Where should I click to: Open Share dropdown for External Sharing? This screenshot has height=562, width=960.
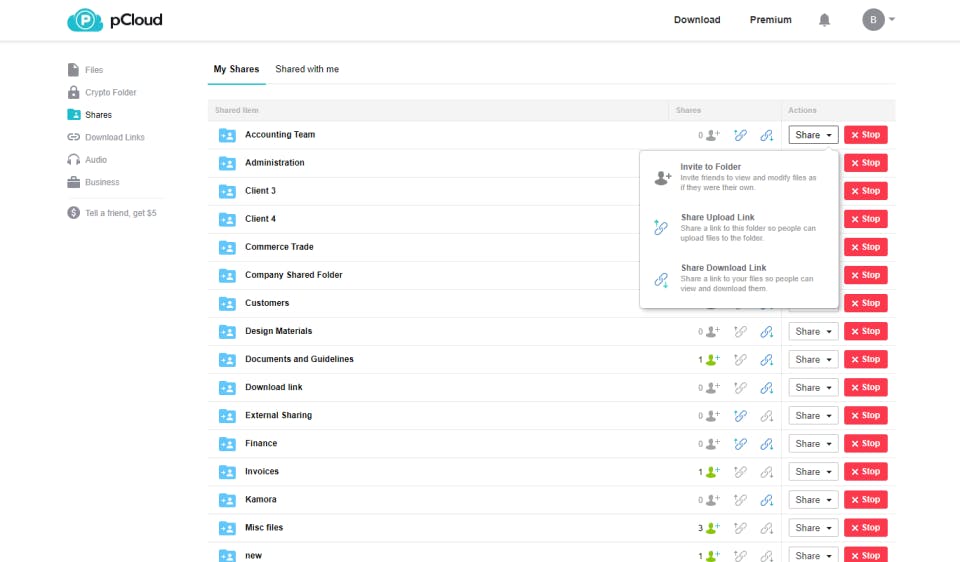(x=813, y=416)
